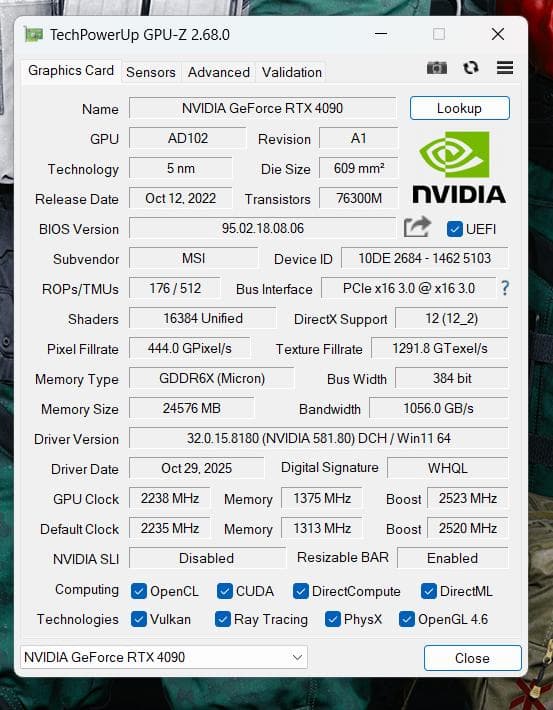The height and width of the screenshot is (710, 553).
Task: Click the Default Clock value 2235 MHz
Action: click(170, 528)
